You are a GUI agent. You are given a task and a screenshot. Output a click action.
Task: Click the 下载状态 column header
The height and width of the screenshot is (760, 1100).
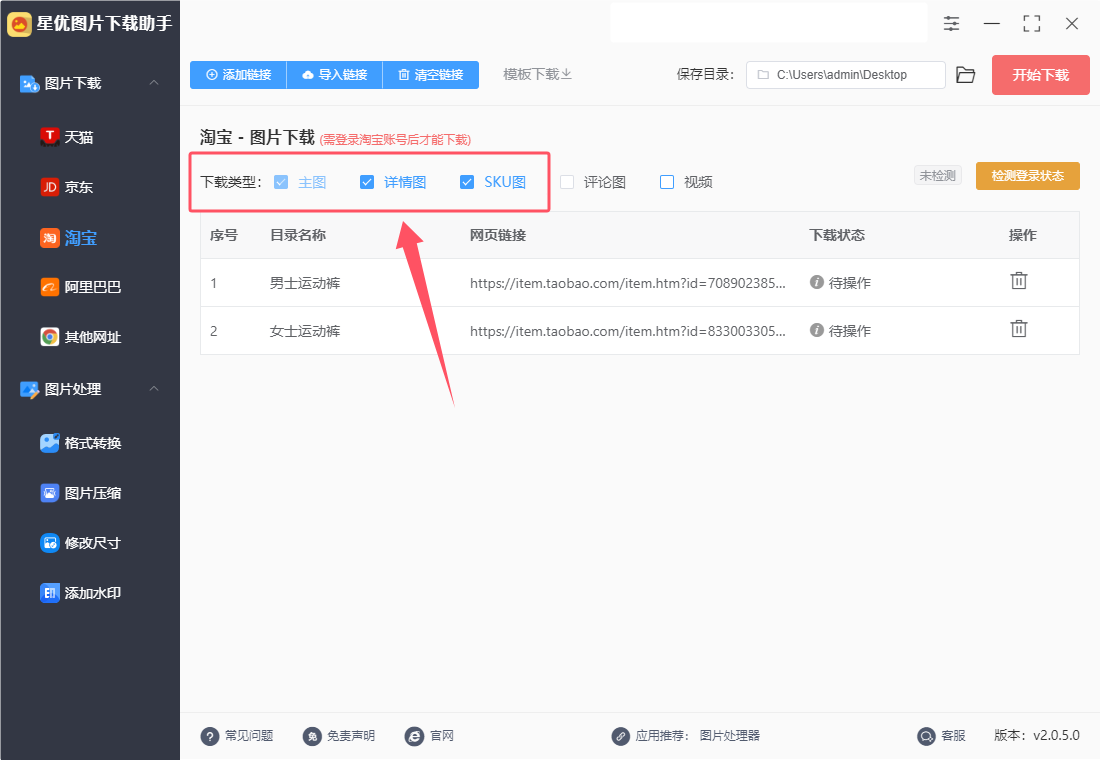pyautogui.click(x=837, y=235)
